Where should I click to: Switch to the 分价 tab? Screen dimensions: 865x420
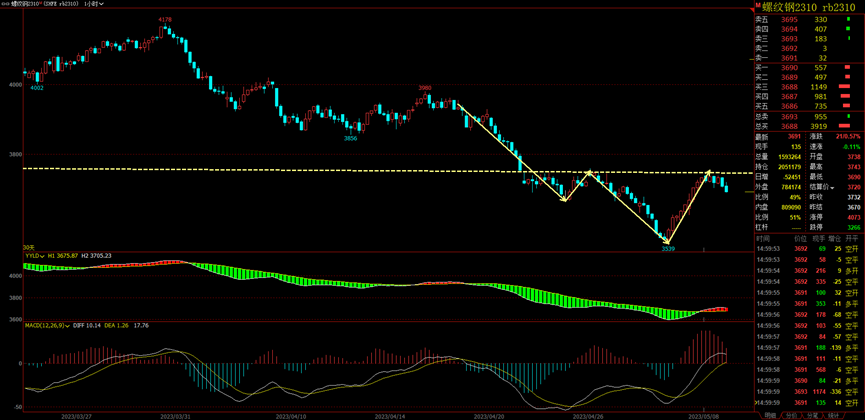[x=792, y=415]
